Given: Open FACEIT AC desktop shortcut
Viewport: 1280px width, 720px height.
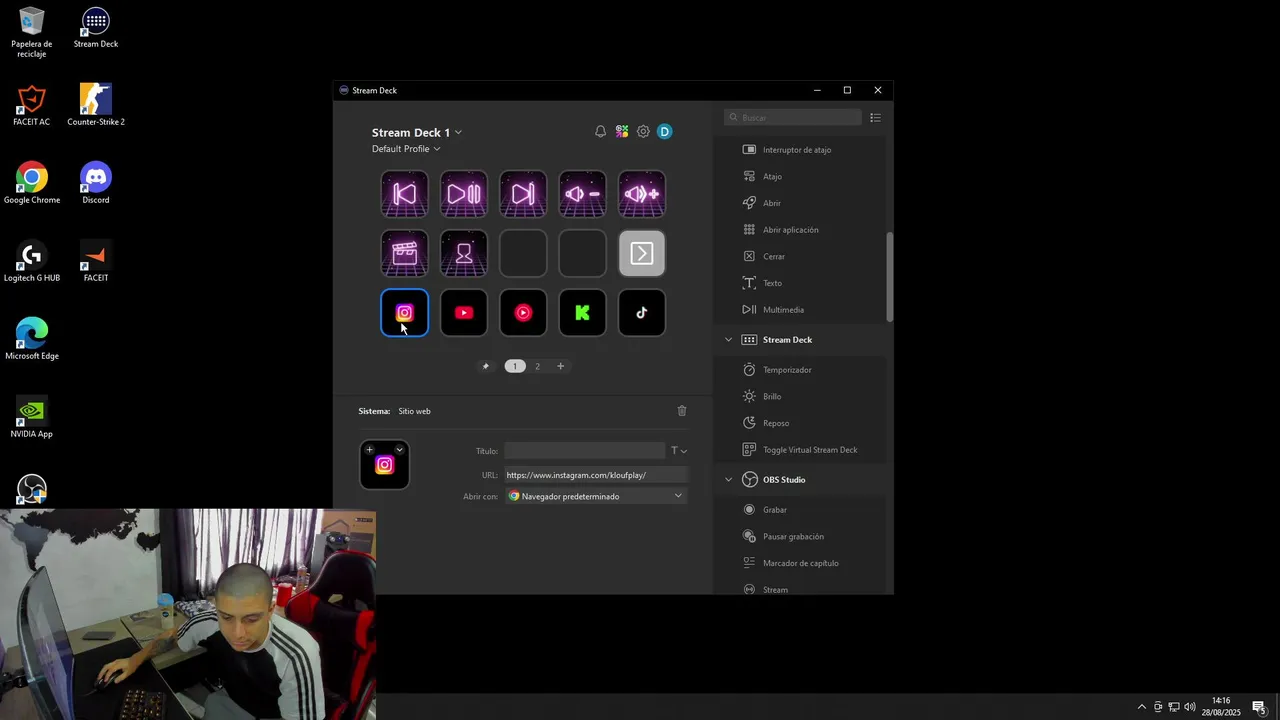Looking at the screenshot, I should point(32,105).
